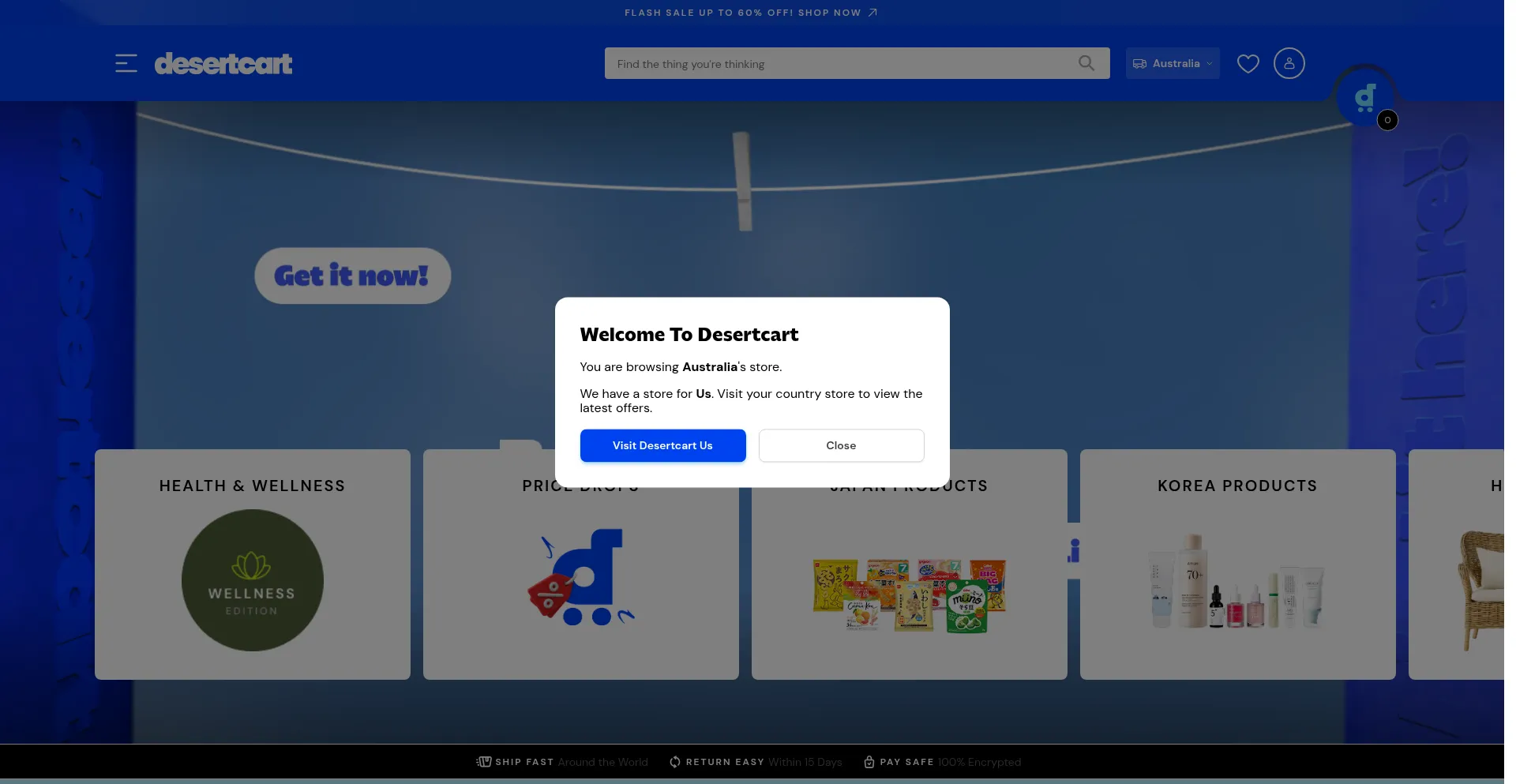Expand the Australia country dropdown
The image size is (1516, 784).
1209,64
